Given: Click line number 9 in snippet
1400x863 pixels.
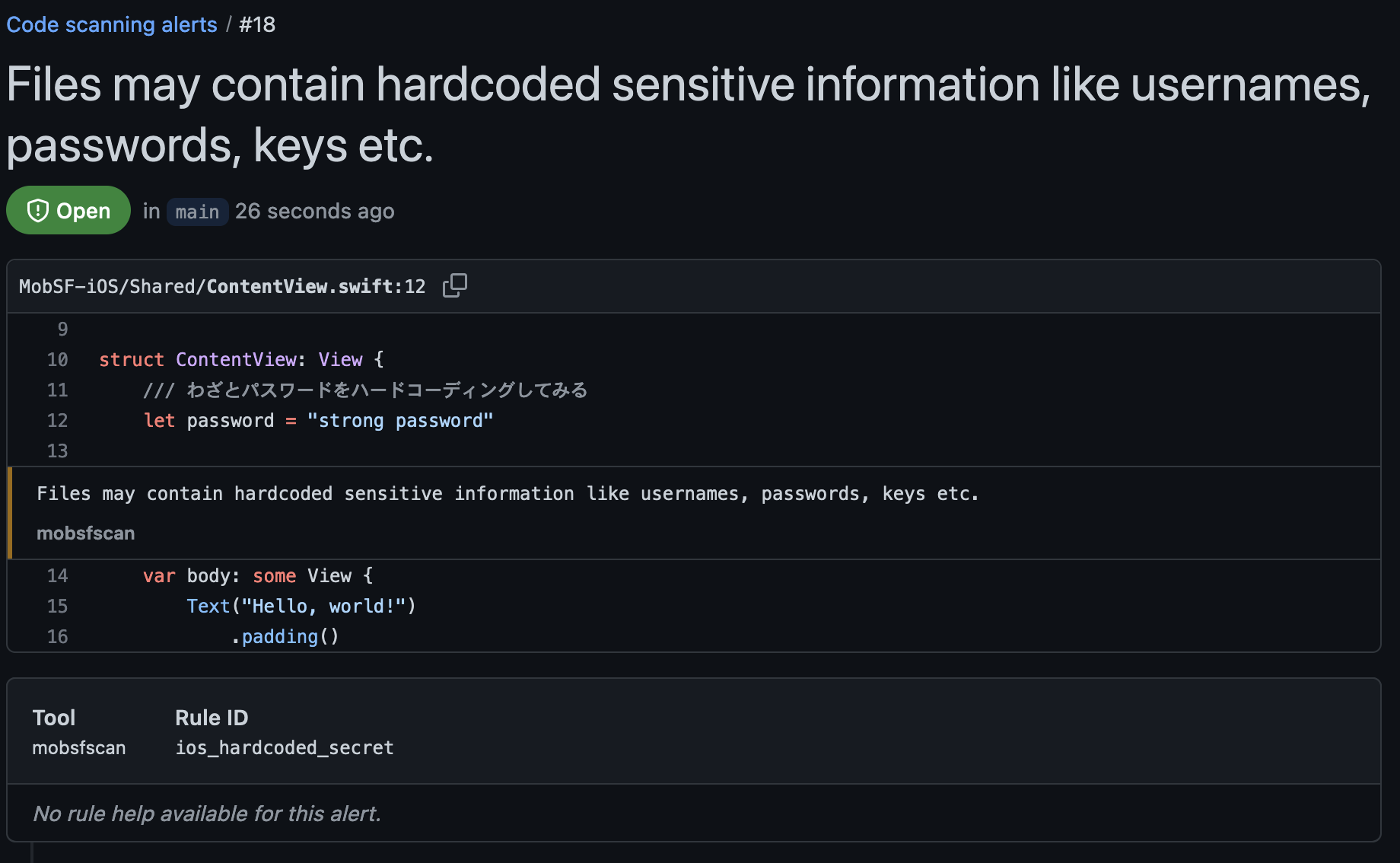Looking at the screenshot, I should point(61,329).
